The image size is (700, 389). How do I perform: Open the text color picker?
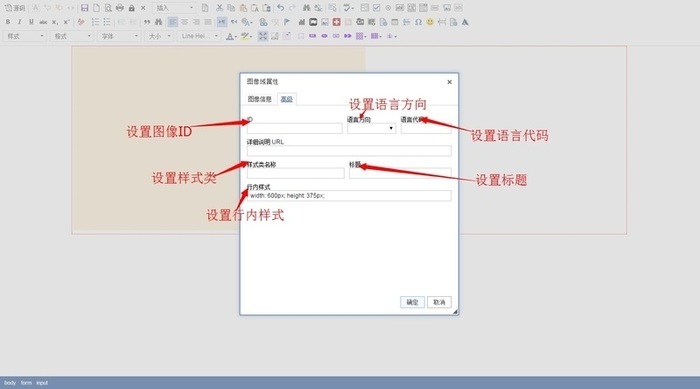click(230, 36)
